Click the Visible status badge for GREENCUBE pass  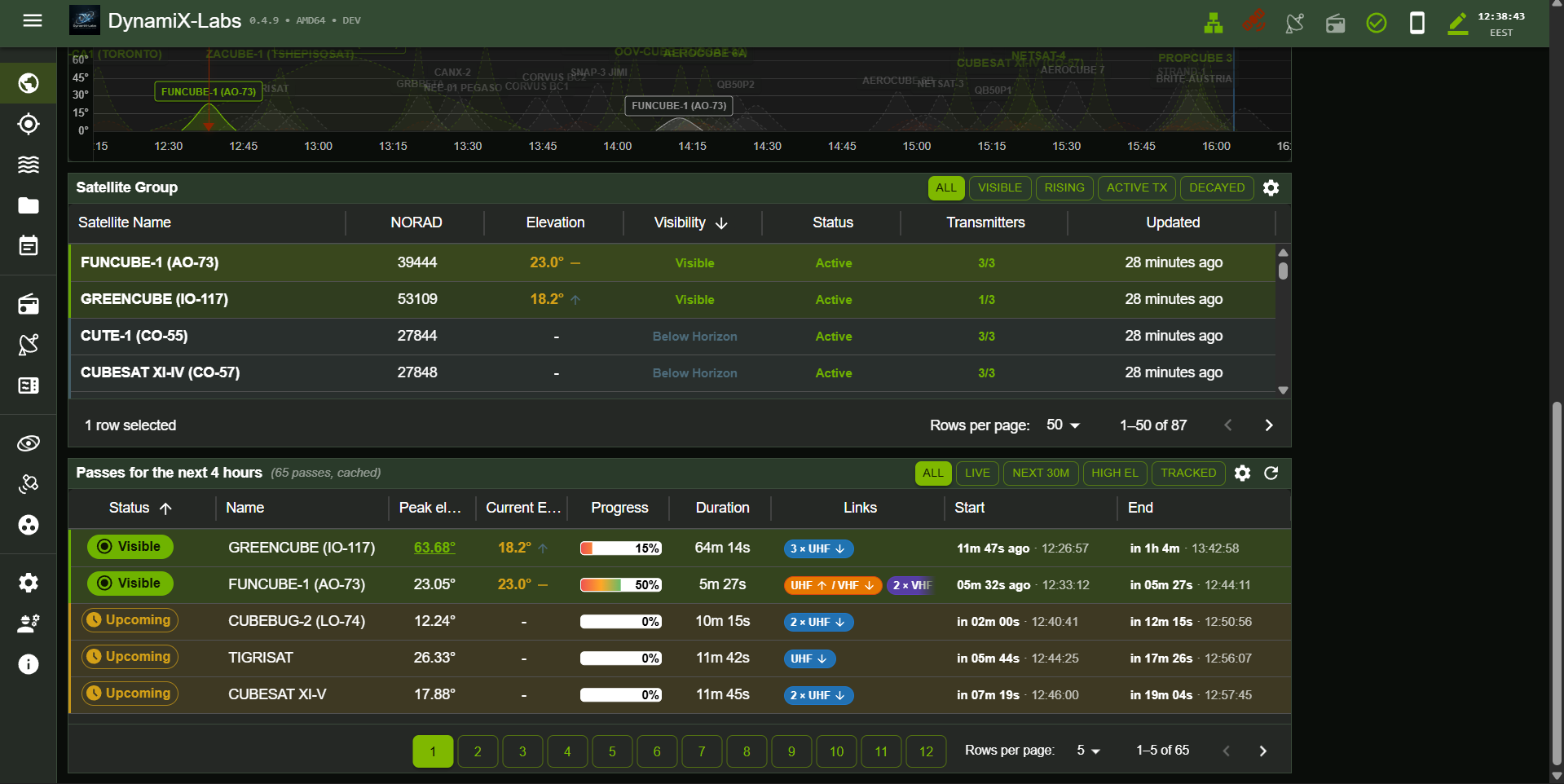(x=130, y=547)
